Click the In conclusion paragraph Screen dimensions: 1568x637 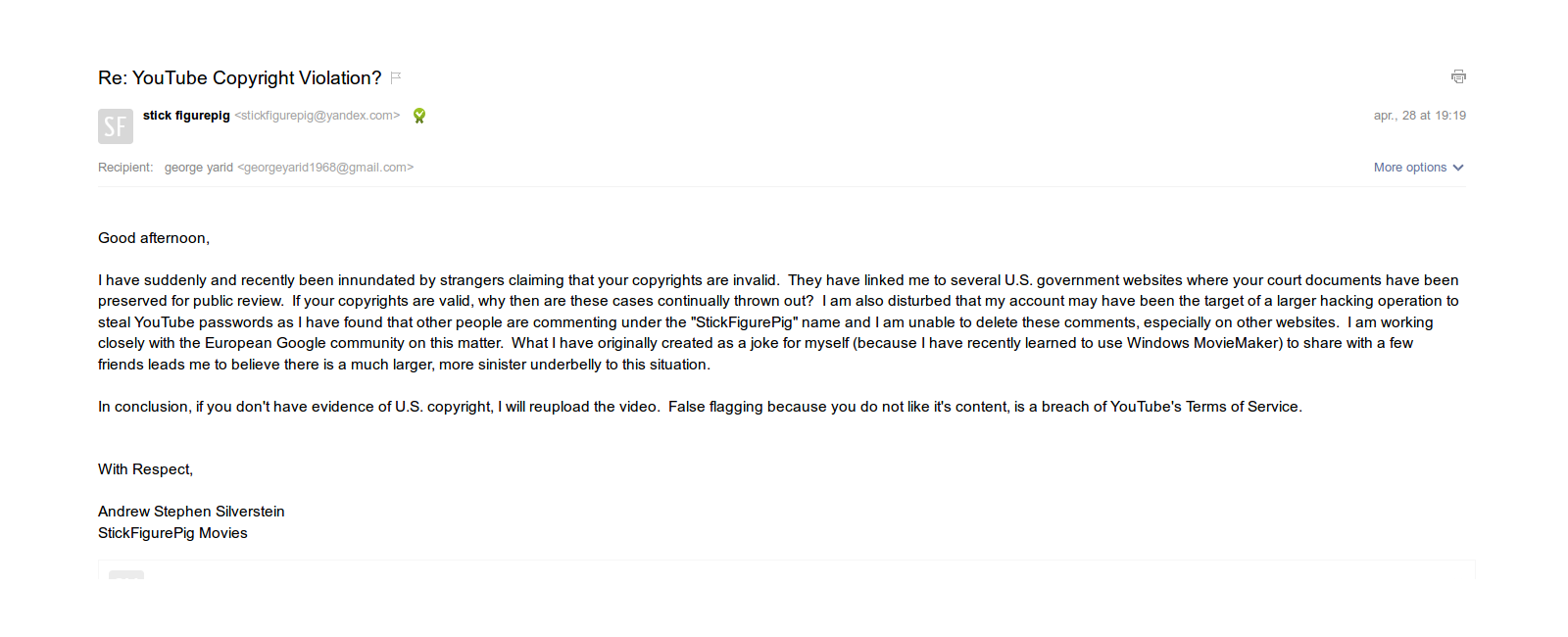pos(700,407)
